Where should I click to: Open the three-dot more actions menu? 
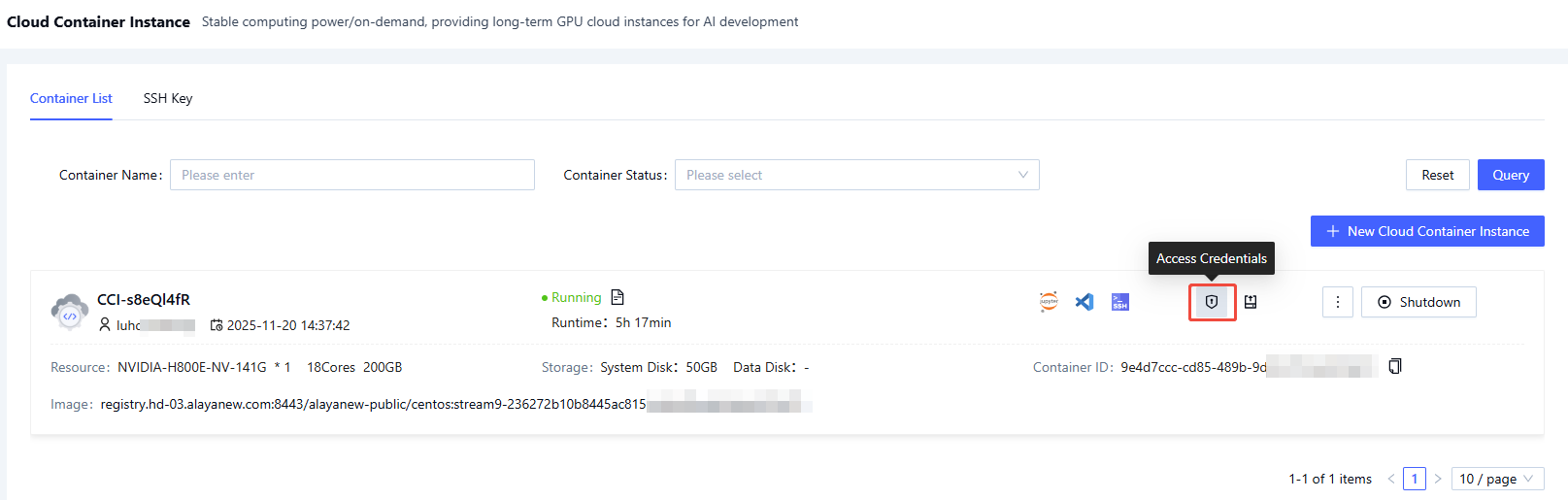coord(1337,302)
